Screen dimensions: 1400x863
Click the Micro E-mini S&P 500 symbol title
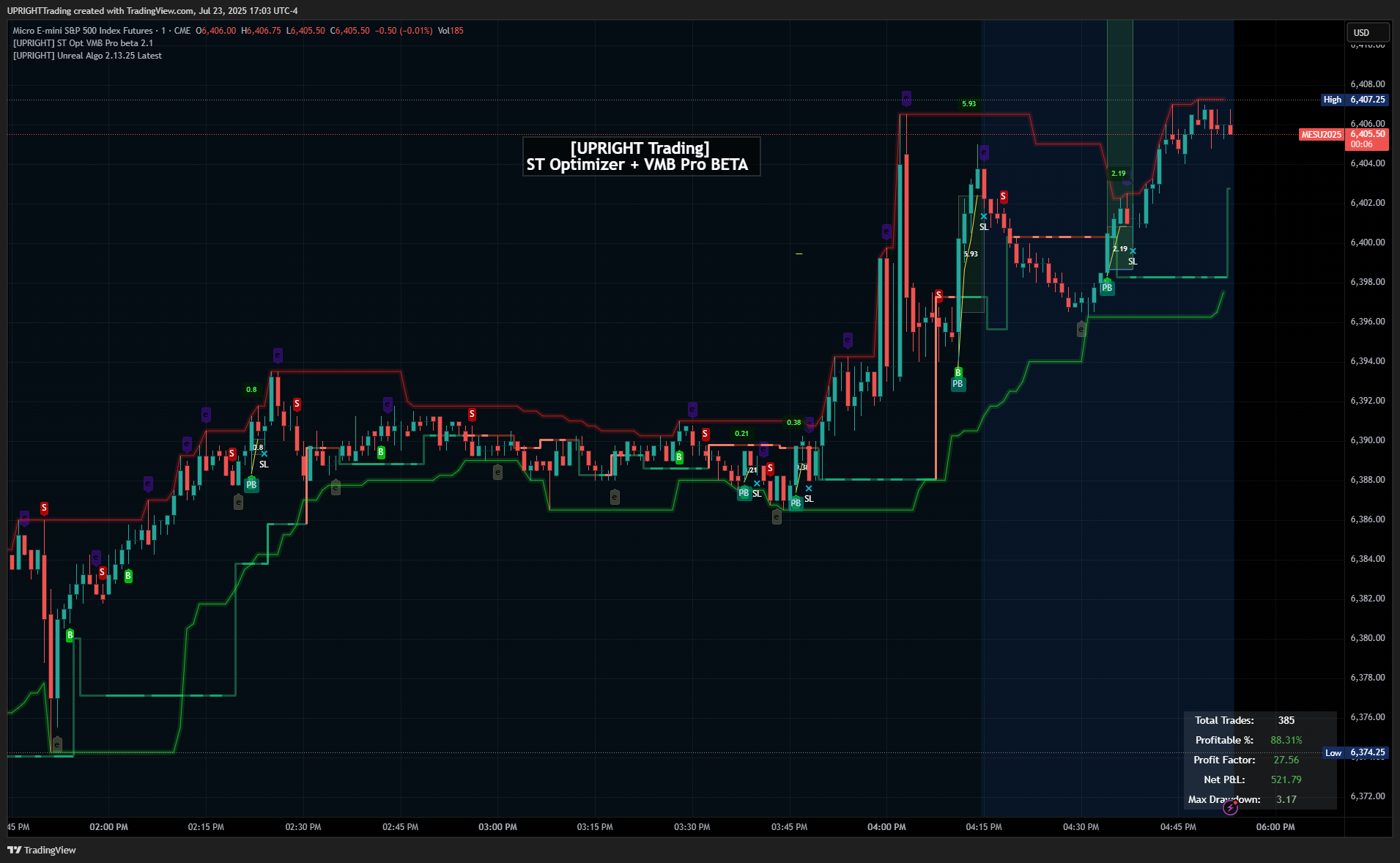(x=83, y=31)
